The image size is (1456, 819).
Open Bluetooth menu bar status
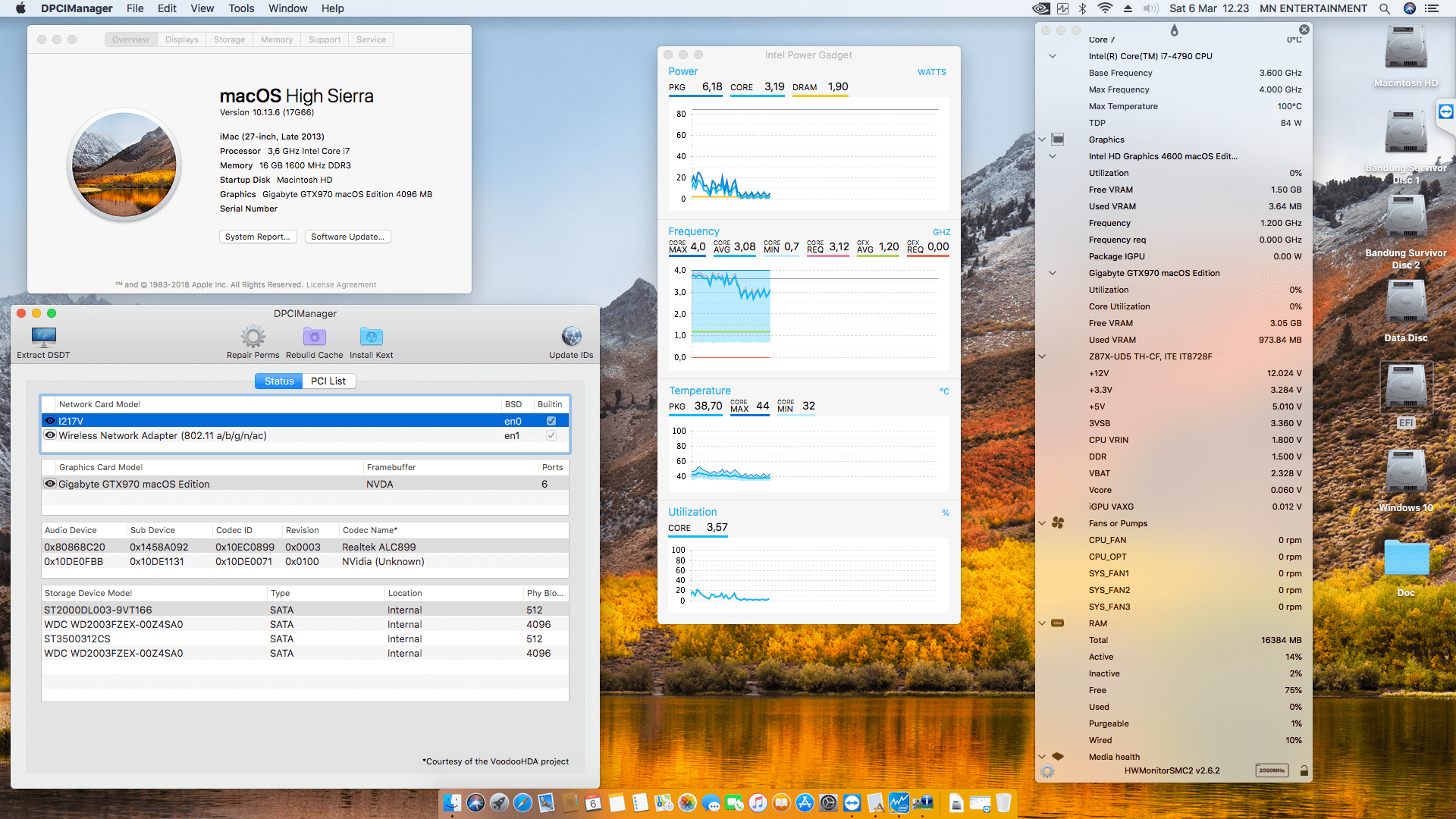1083,8
